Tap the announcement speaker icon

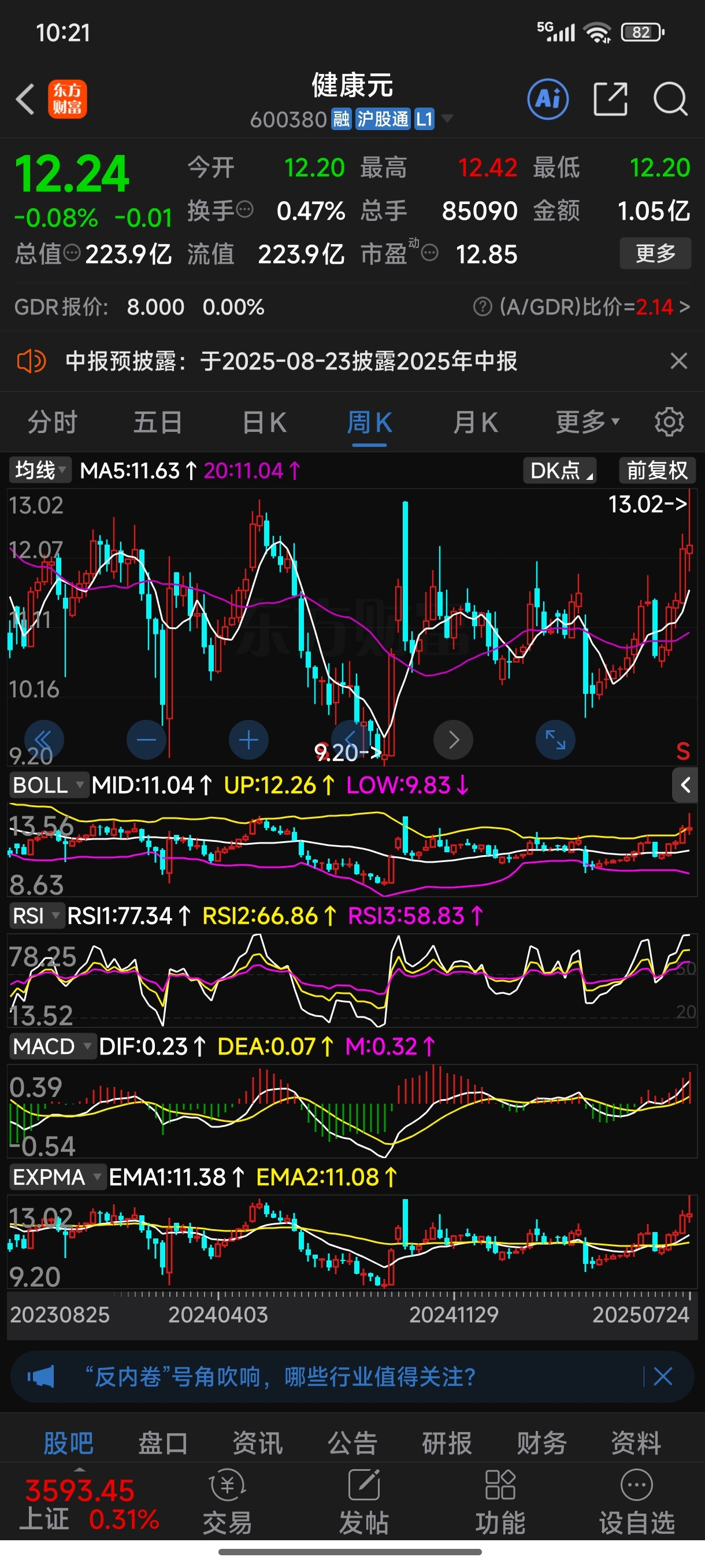[31, 361]
